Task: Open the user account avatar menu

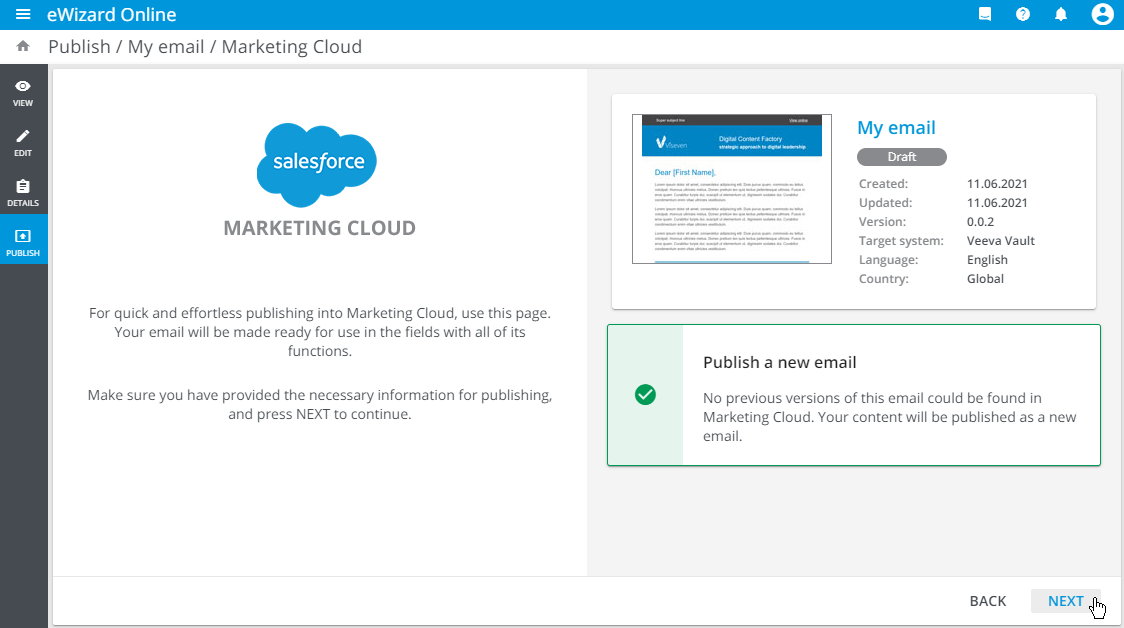Action: pos(1102,14)
